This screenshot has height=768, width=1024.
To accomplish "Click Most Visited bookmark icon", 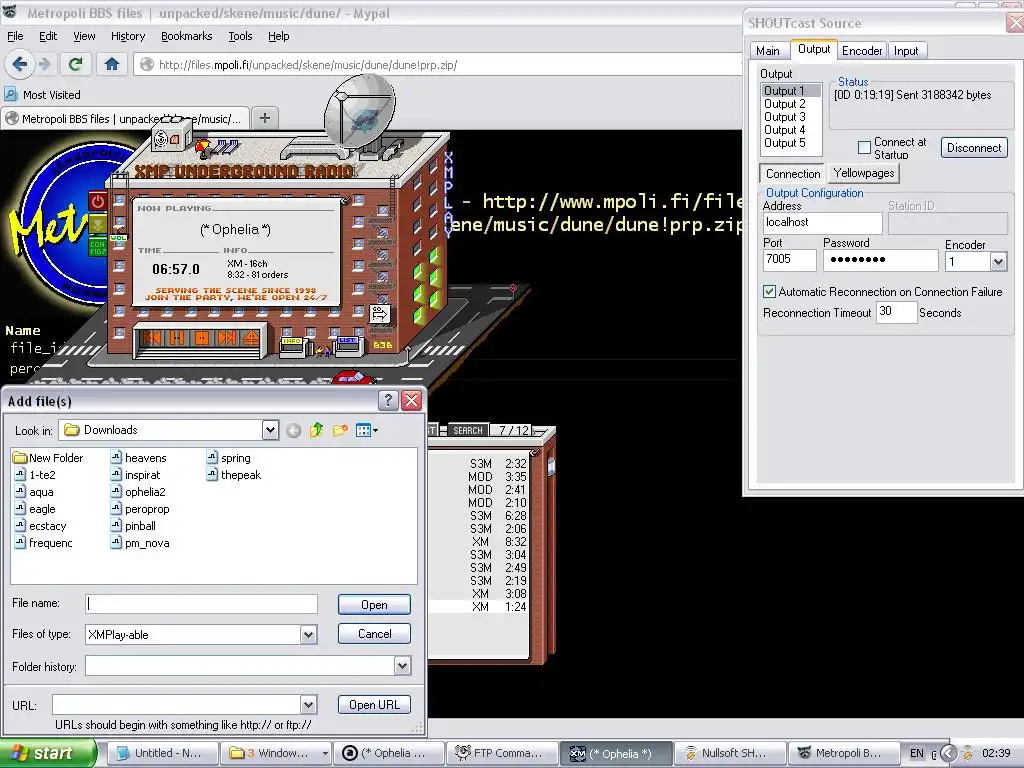I will click(11, 95).
